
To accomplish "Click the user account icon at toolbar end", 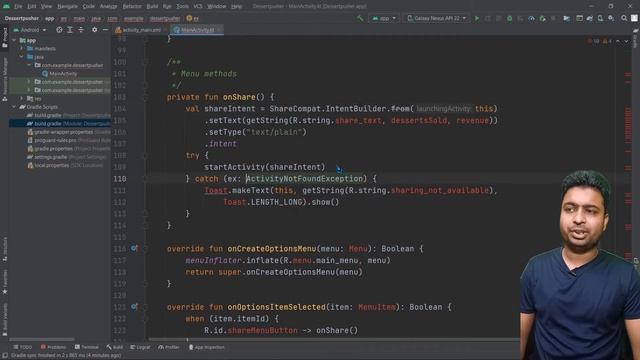I will [x=634, y=18].
